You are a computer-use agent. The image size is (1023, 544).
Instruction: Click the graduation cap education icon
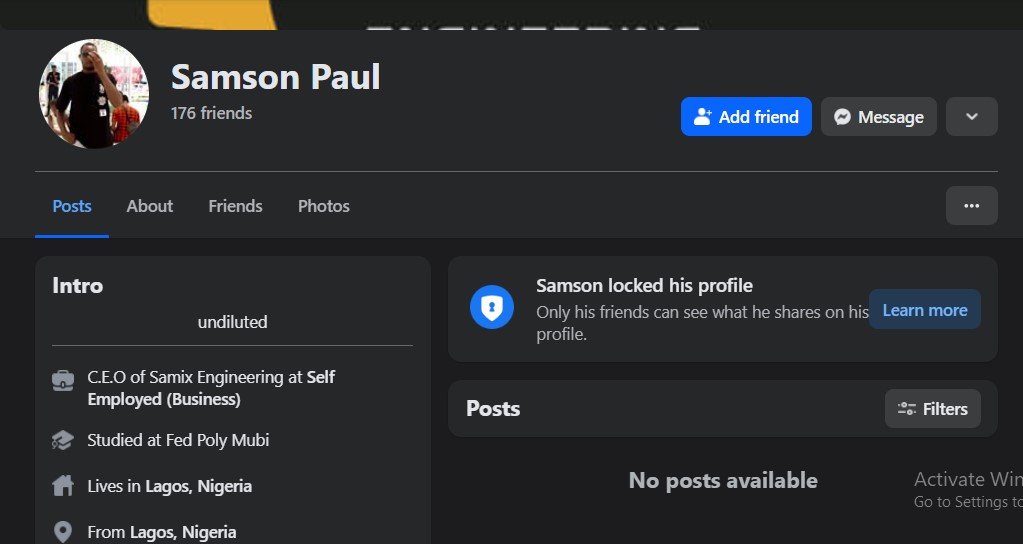(x=63, y=440)
